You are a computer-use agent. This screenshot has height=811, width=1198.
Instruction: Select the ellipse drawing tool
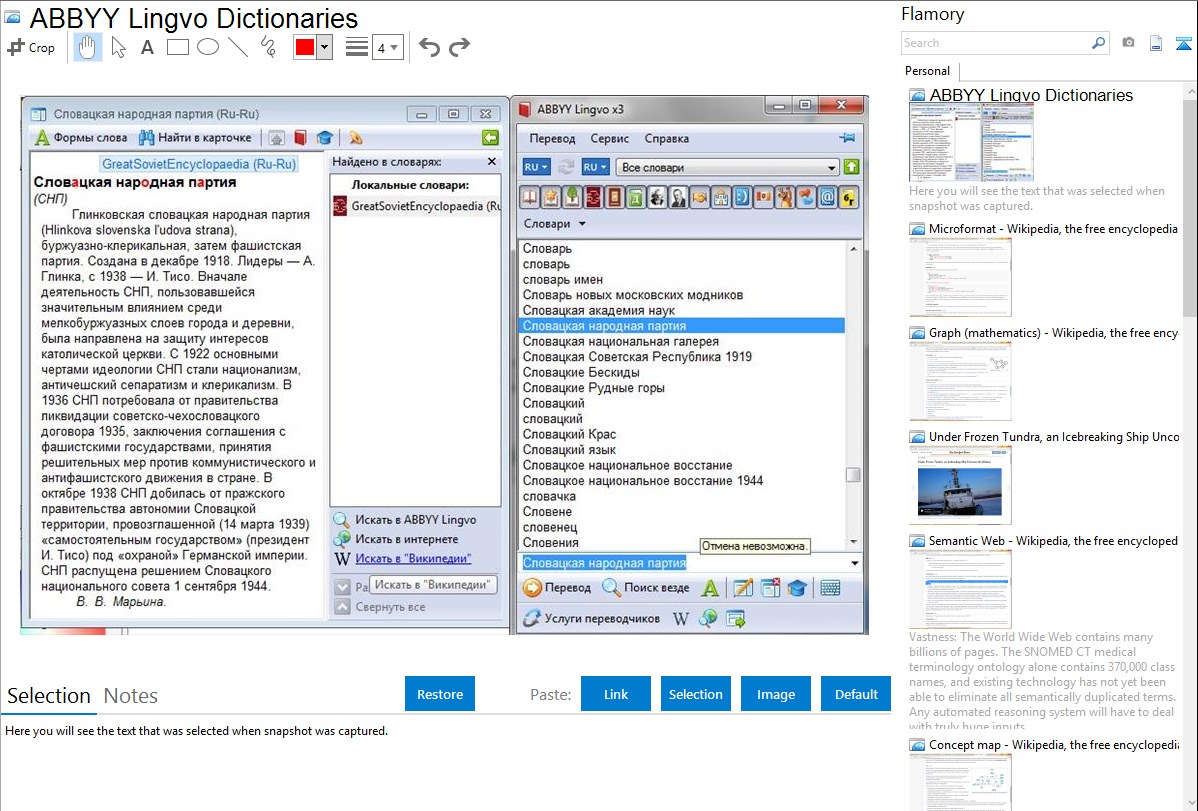click(x=208, y=47)
